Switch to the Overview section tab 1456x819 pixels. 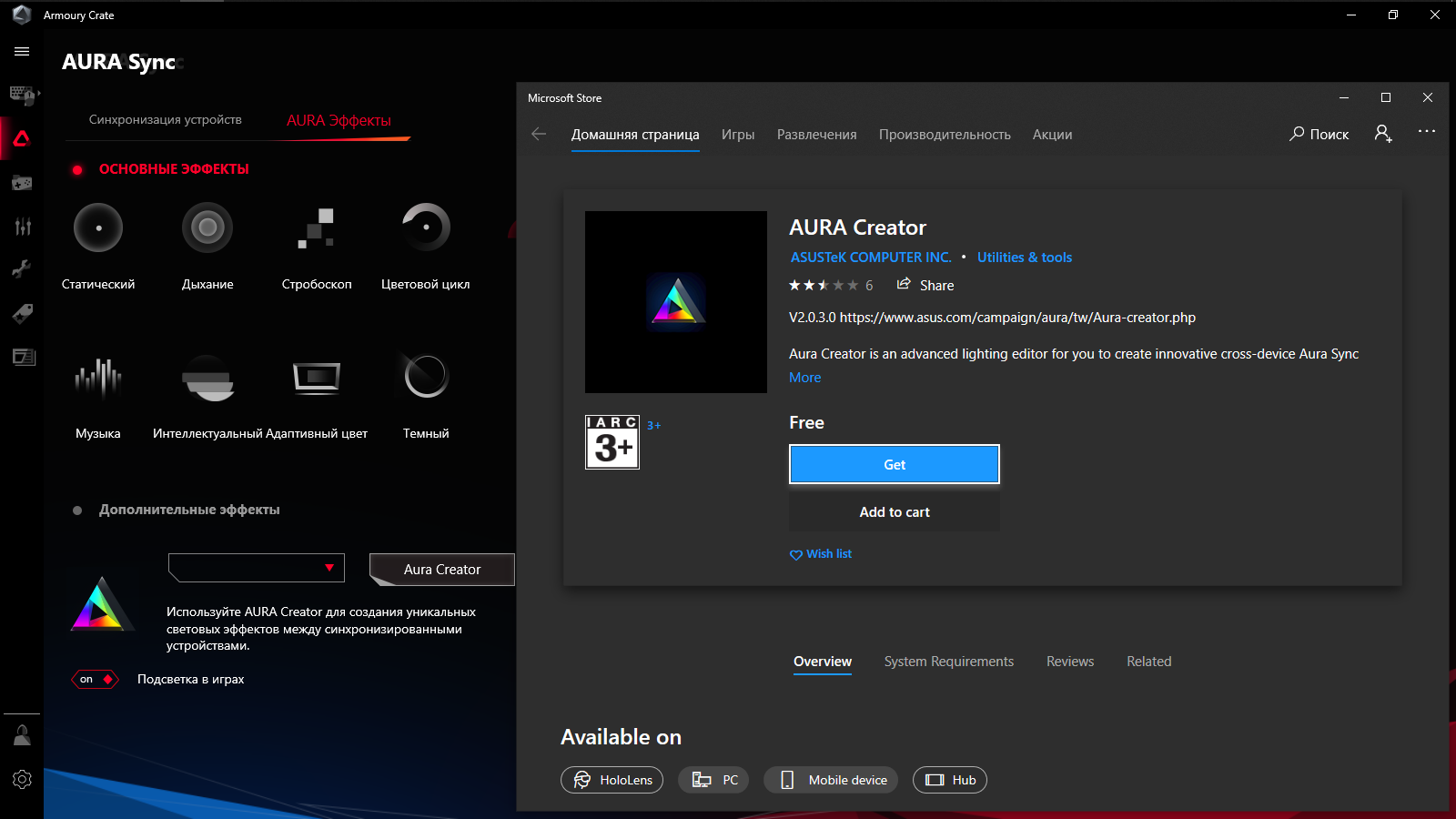coord(823,662)
